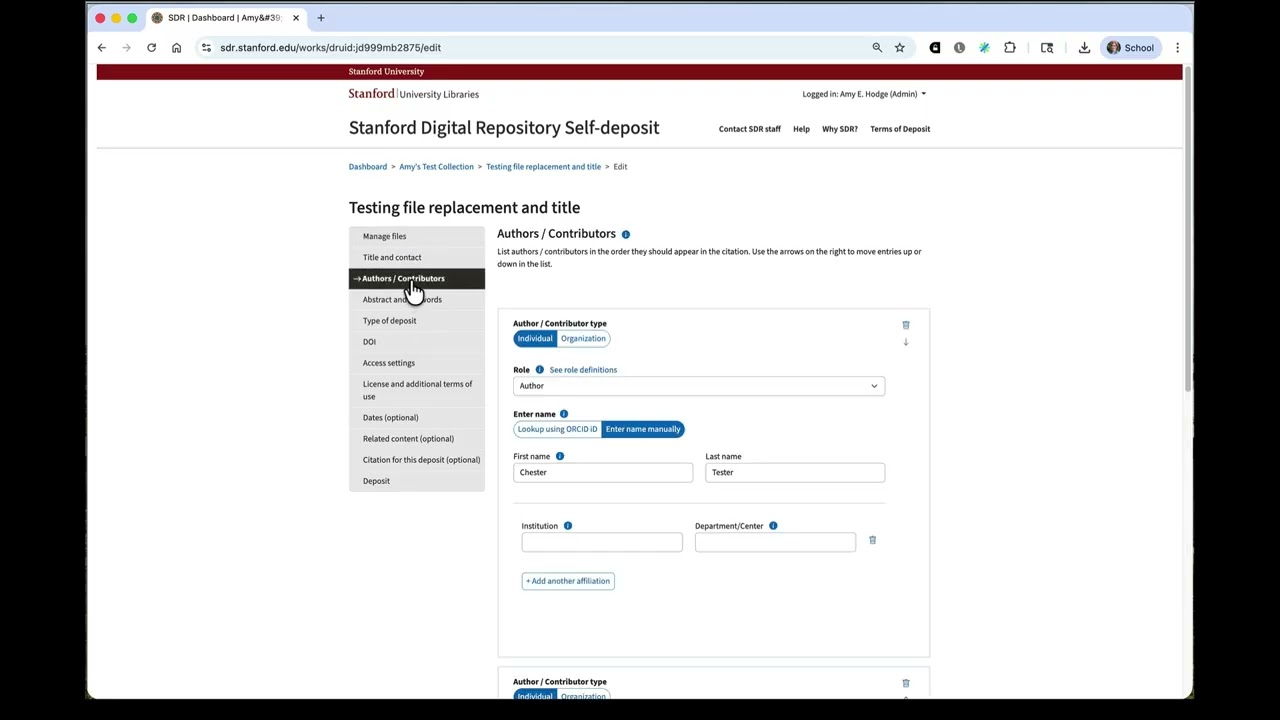Reload the page with the refresh icon
Screen dimensions: 1280x720
coord(151,48)
